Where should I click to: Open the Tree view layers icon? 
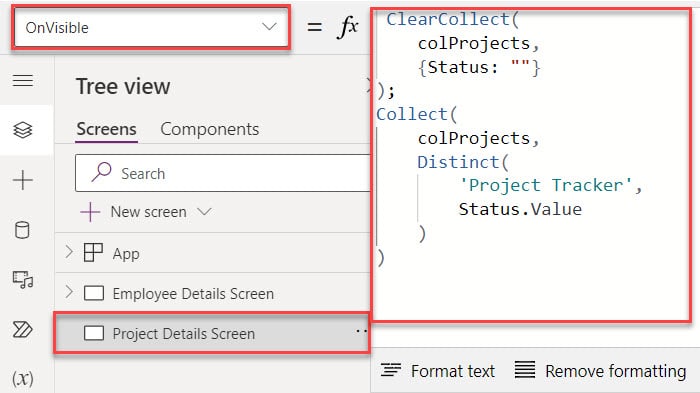pyautogui.click(x=23, y=130)
